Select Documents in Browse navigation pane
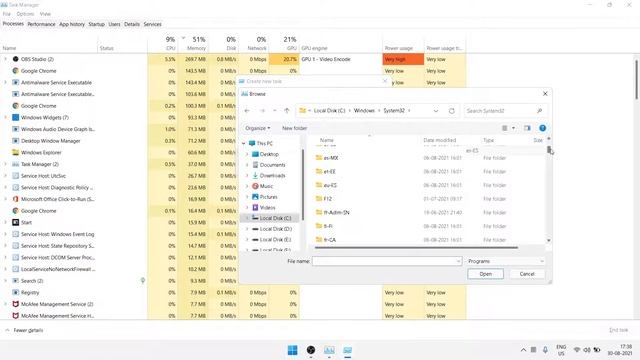The height and width of the screenshot is (360, 640). coord(272,165)
